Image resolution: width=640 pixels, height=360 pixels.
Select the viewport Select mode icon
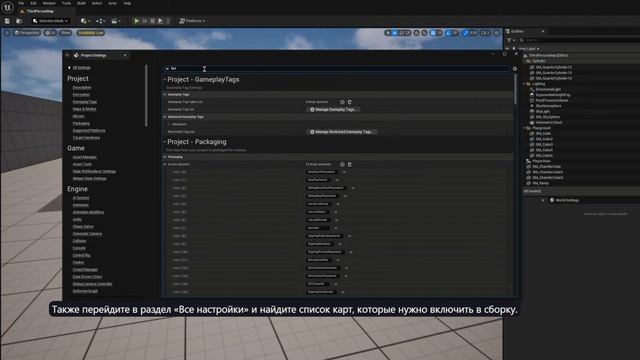[387, 33]
